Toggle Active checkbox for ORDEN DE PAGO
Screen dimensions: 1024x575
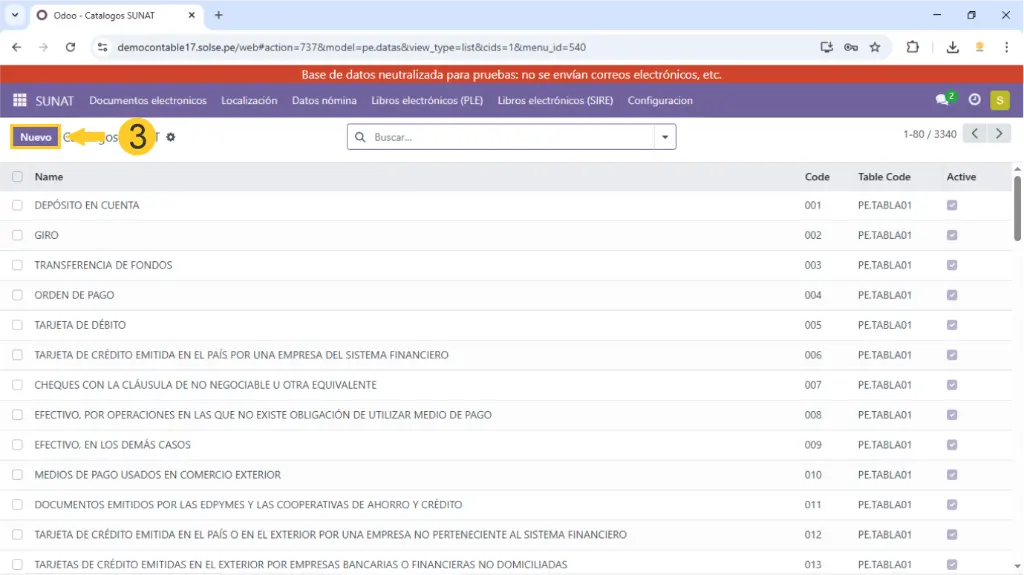(x=952, y=295)
